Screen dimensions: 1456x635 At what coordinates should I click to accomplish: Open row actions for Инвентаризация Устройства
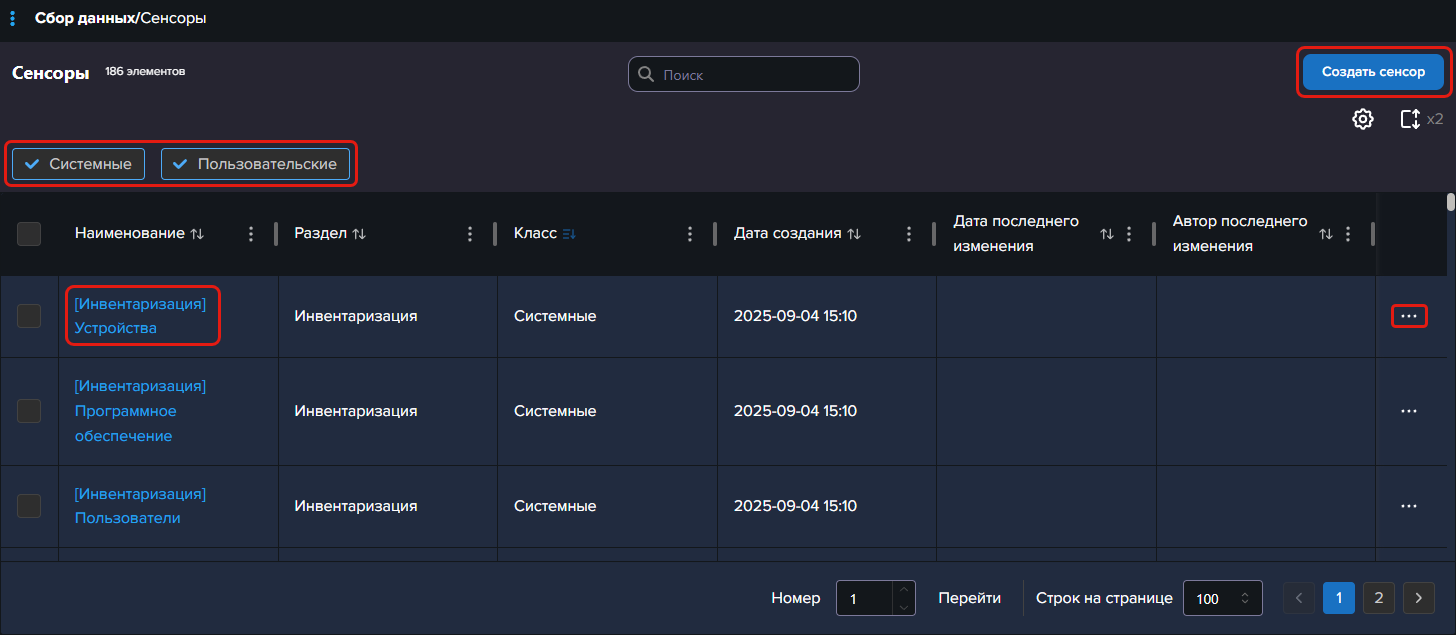click(1409, 316)
